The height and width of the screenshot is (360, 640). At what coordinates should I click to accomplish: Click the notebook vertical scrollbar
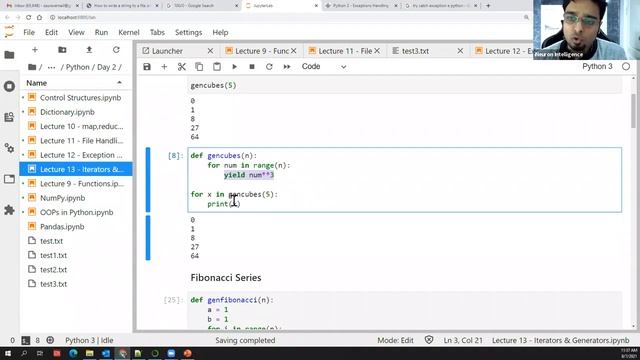pyautogui.click(x=633, y=110)
